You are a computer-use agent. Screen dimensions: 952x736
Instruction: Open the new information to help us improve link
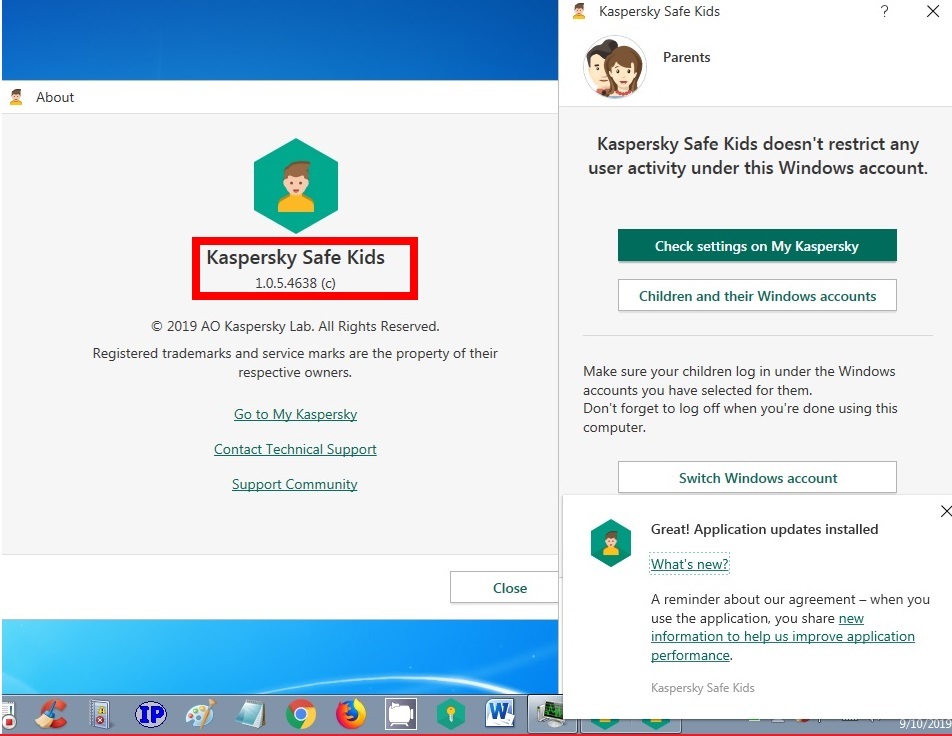783,636
